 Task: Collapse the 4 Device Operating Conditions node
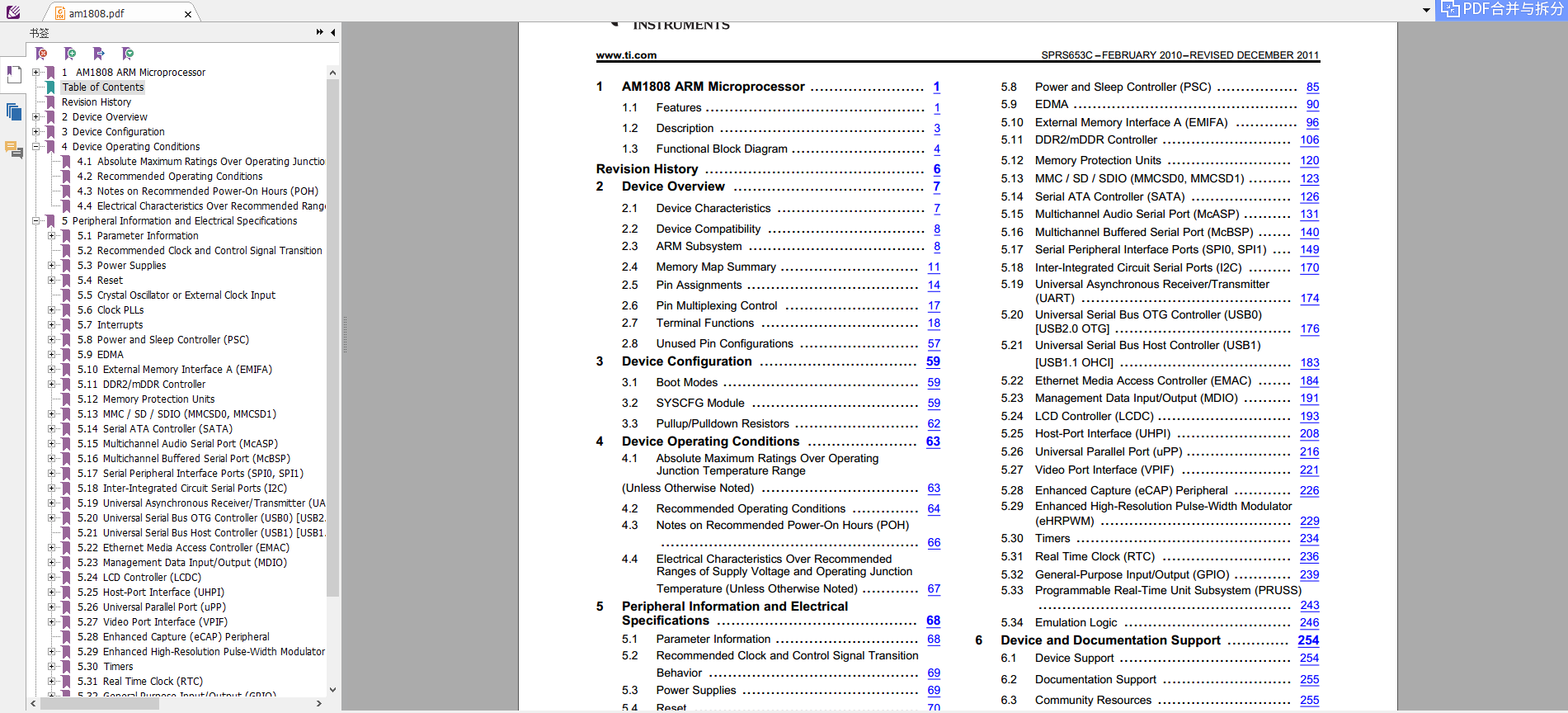pos(35,147)
